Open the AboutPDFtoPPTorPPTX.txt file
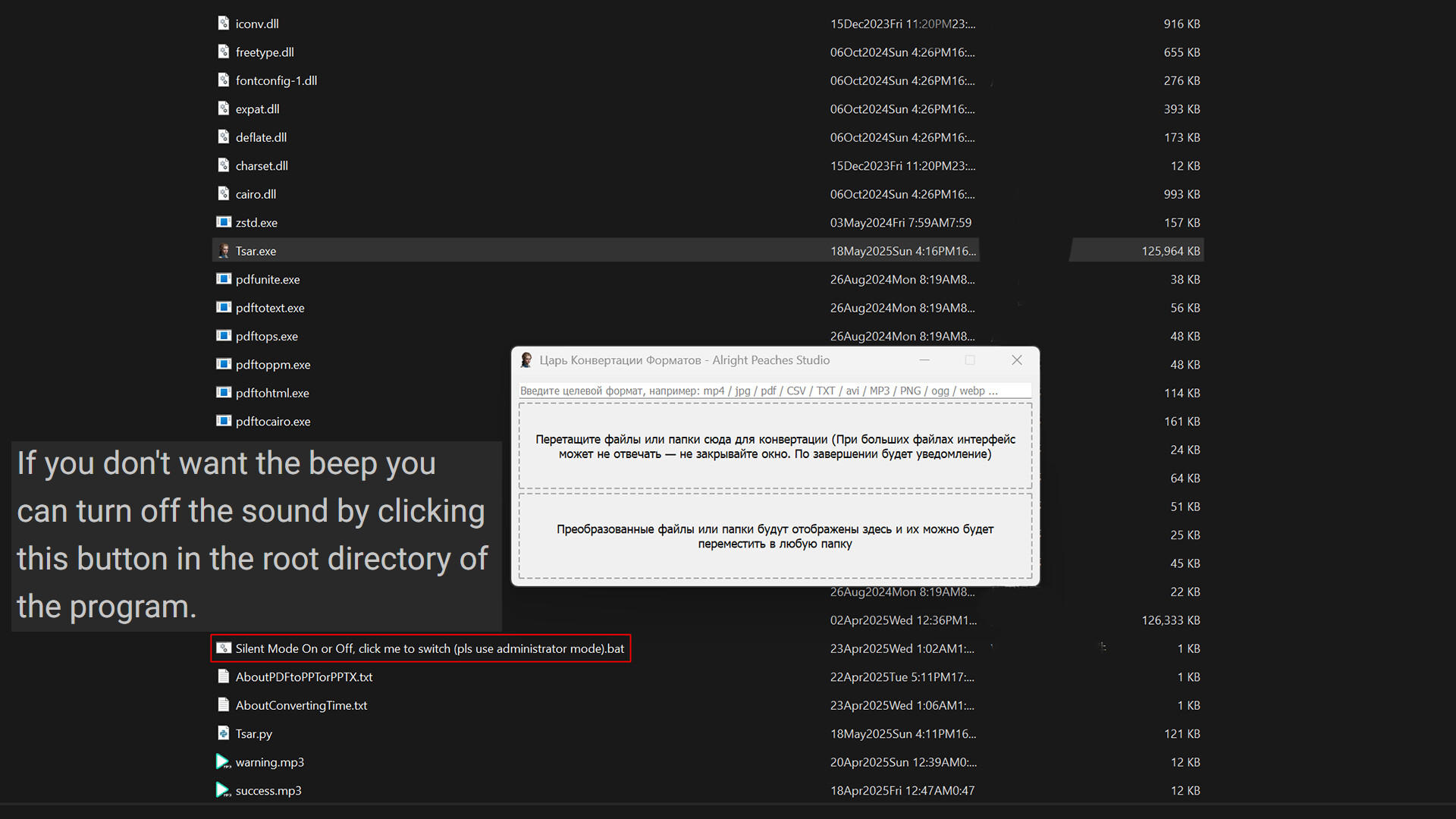 point(303,676)
